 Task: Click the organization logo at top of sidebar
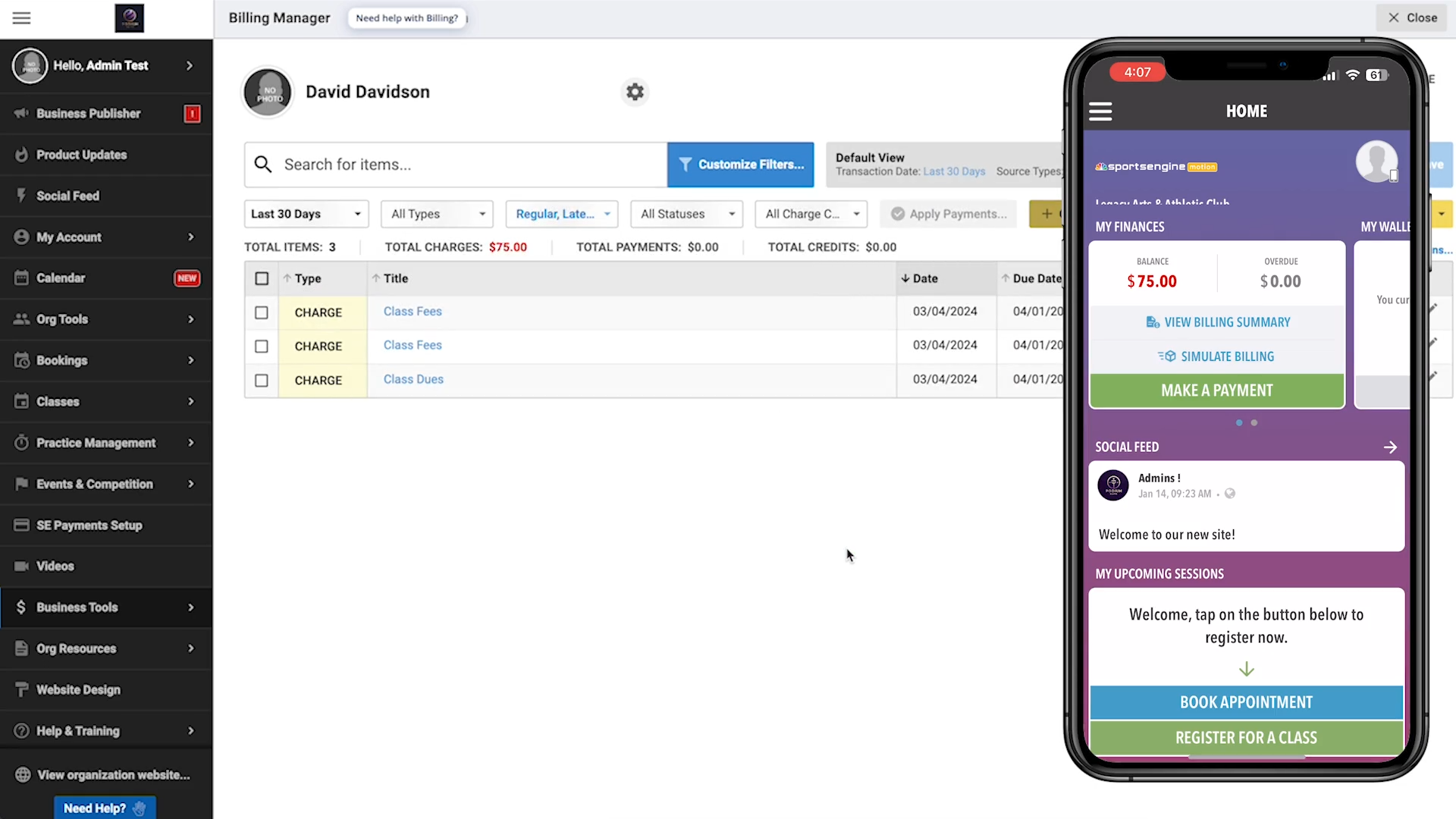click(x=129, y=17)
